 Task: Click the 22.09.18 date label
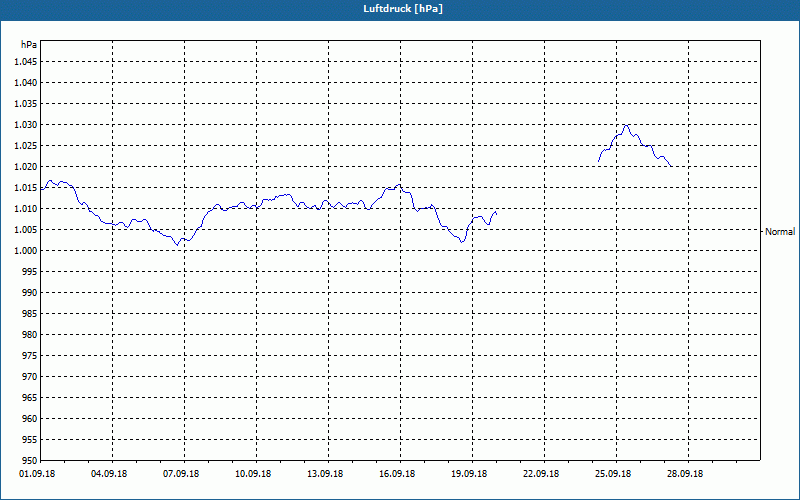coord(541,473)
